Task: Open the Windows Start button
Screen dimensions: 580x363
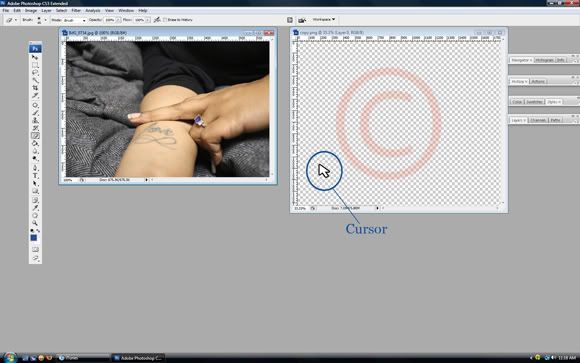Action: tap(10, 357)
